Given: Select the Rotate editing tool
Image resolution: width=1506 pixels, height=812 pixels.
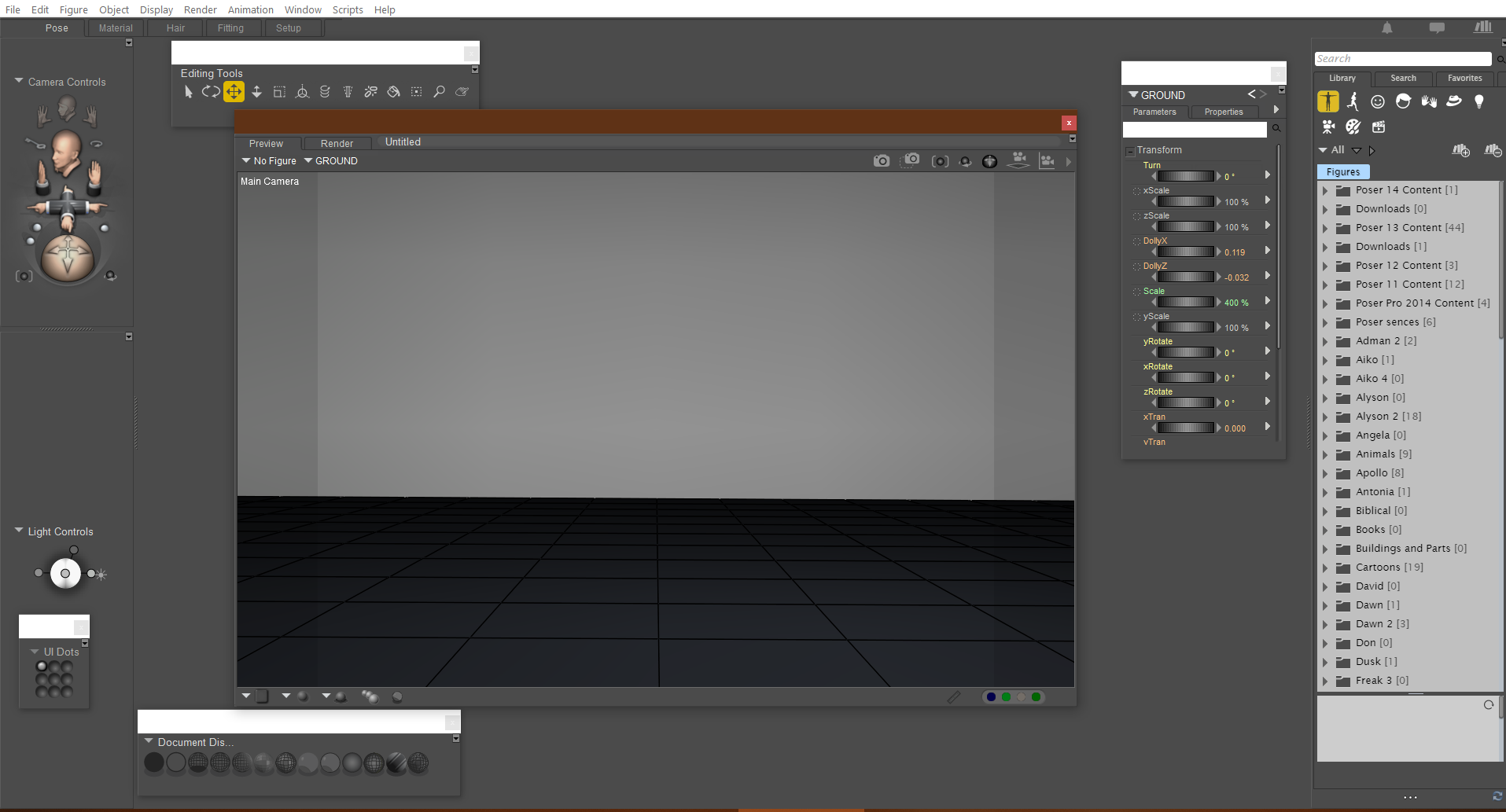Looking at the screenshot, I should [x=211, y=92].
